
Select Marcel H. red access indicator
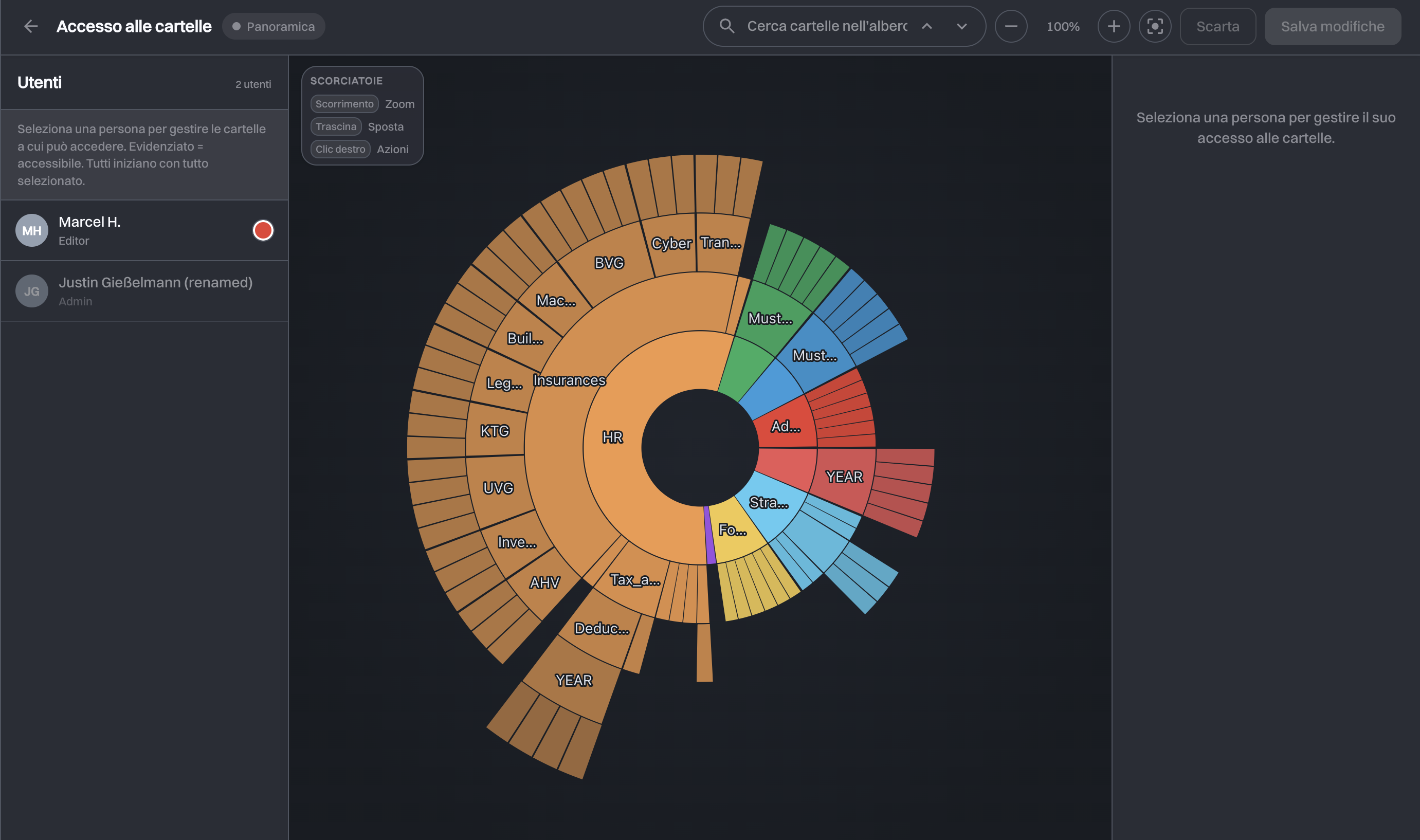[x=263, y=230]
